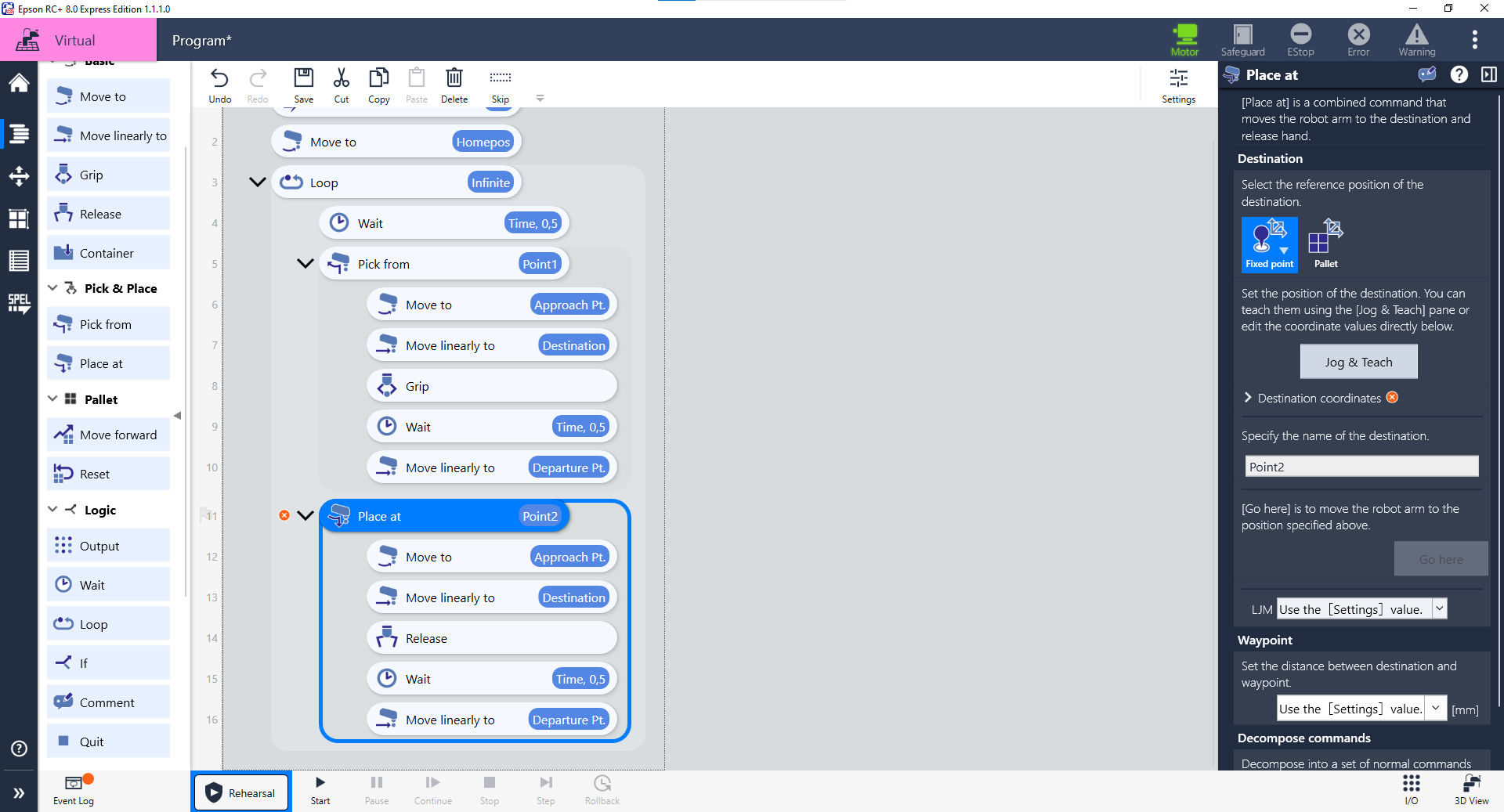Viewport: 1504px width, 812px height.
Task: Collapse the Logic palette group
Action: point(52,510)
